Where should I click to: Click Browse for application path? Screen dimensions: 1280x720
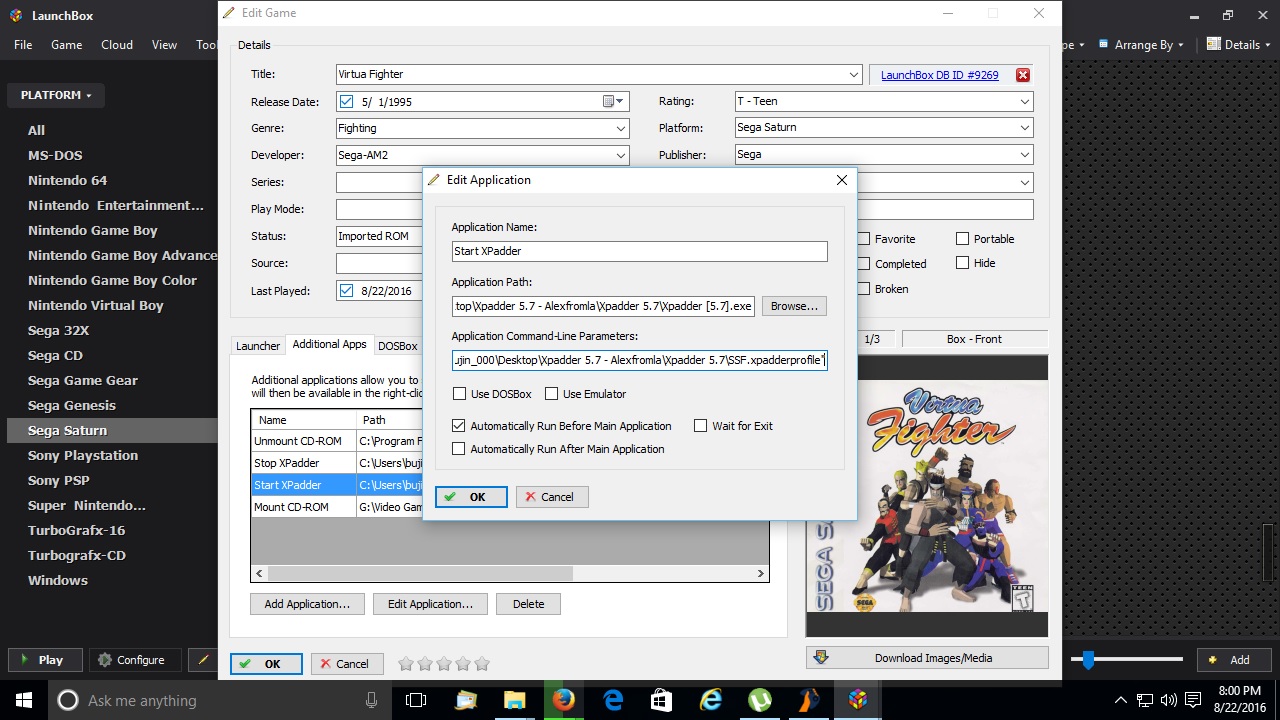click(794, 306)
